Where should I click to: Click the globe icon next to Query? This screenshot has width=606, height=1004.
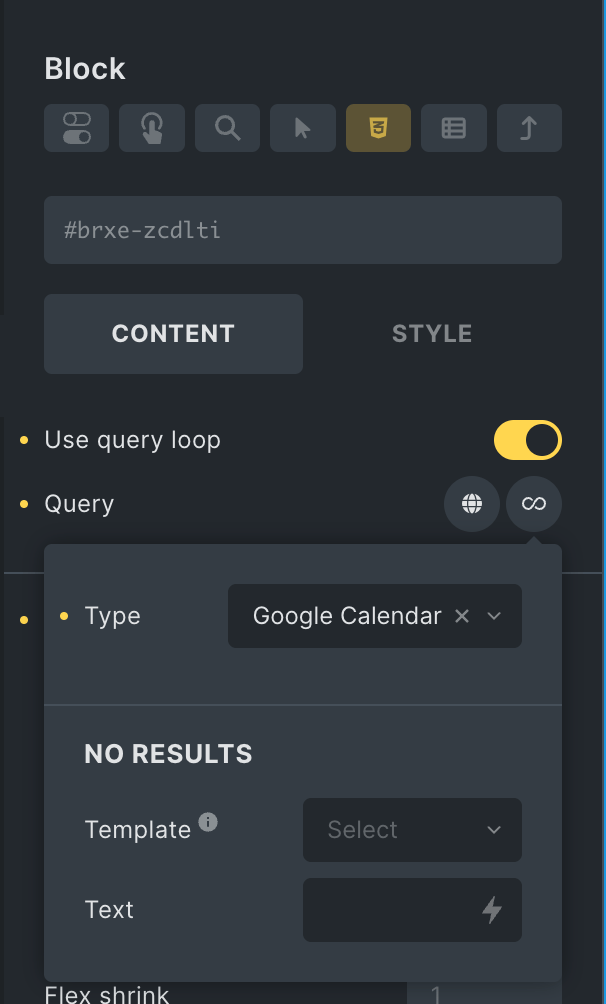coord(471,504)
